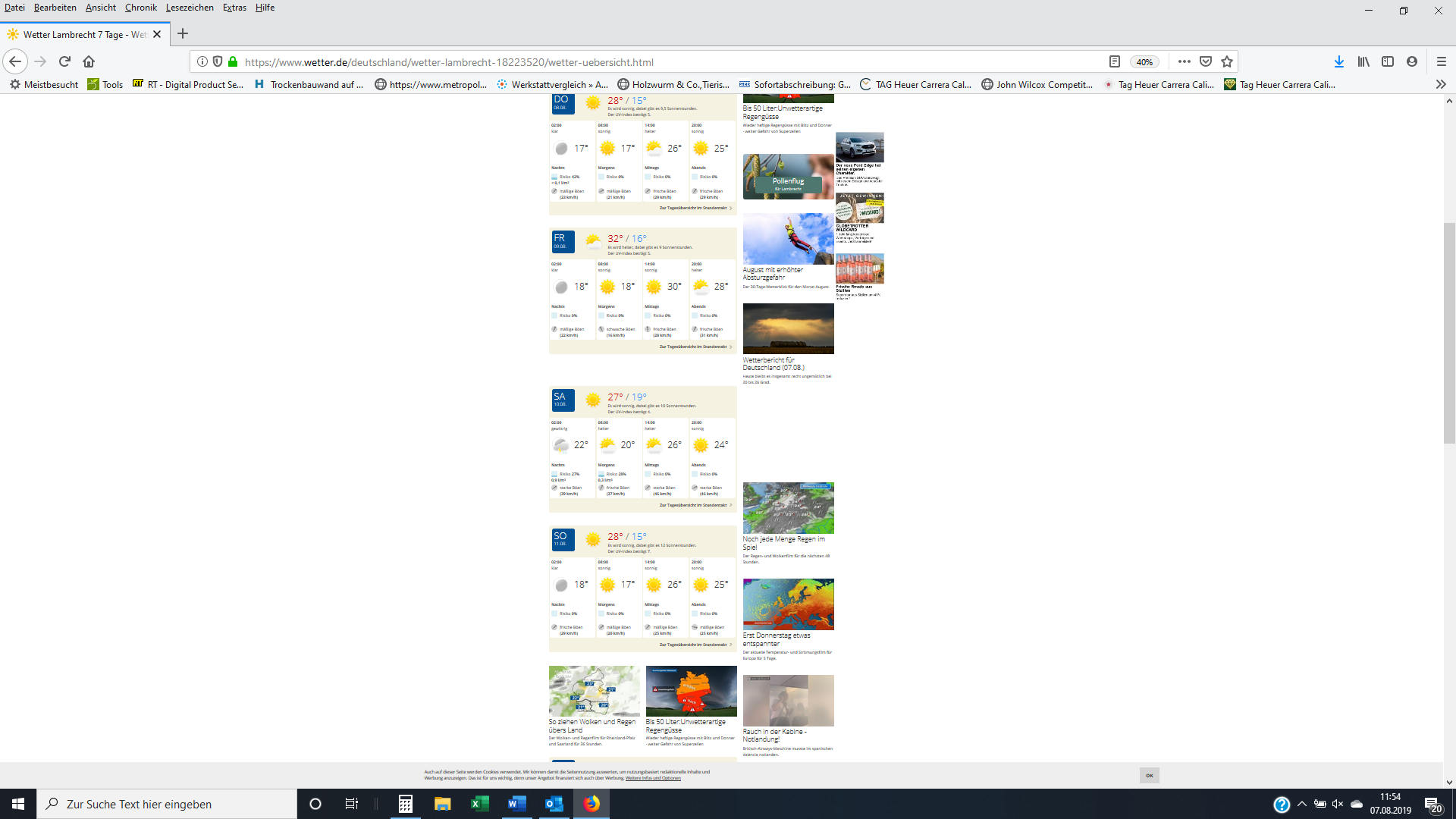Show hidden system tray icons arrow
1456x819 pixels.
click(x=1302, y=804)
